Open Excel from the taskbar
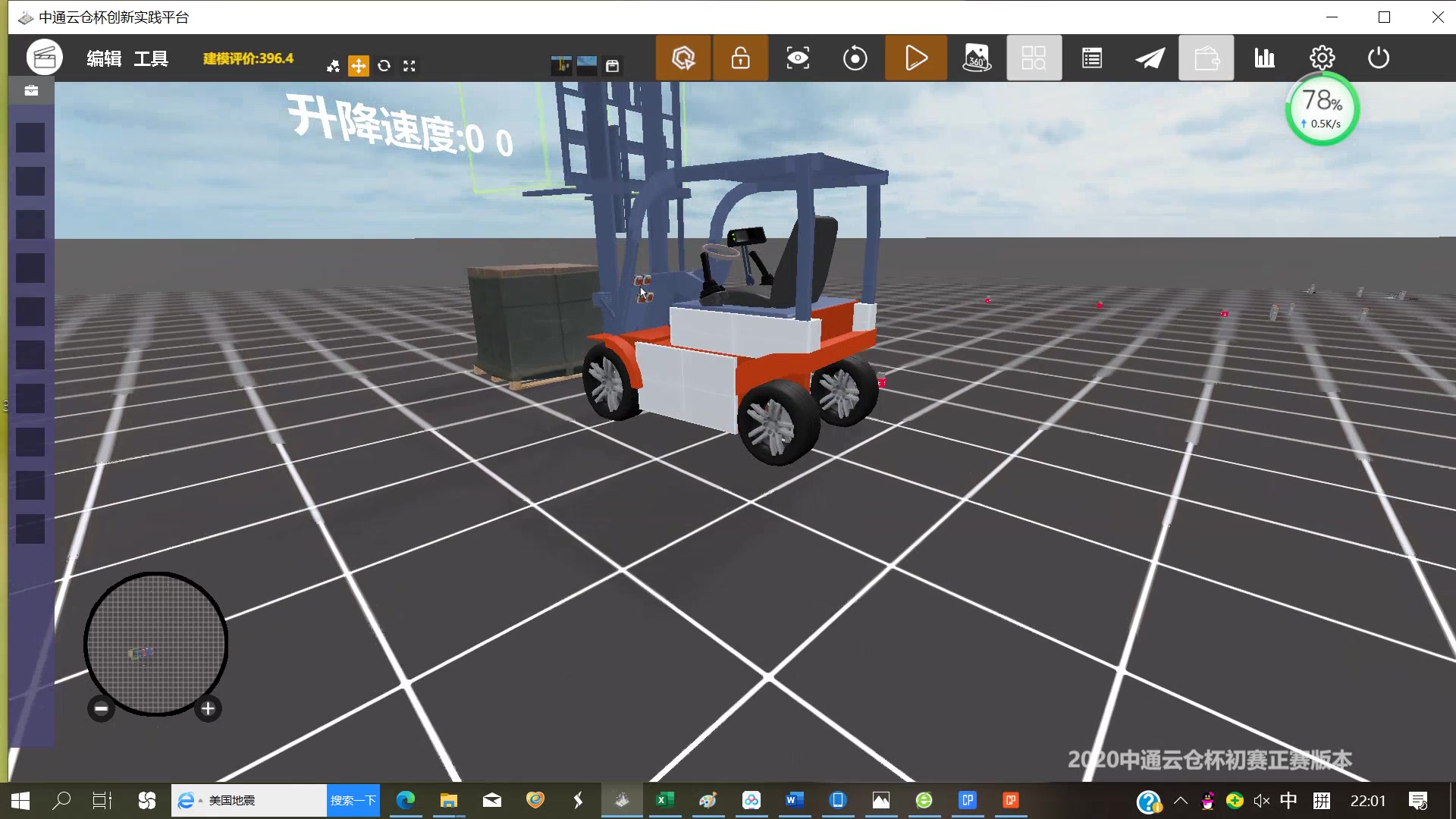 (664, 800)
